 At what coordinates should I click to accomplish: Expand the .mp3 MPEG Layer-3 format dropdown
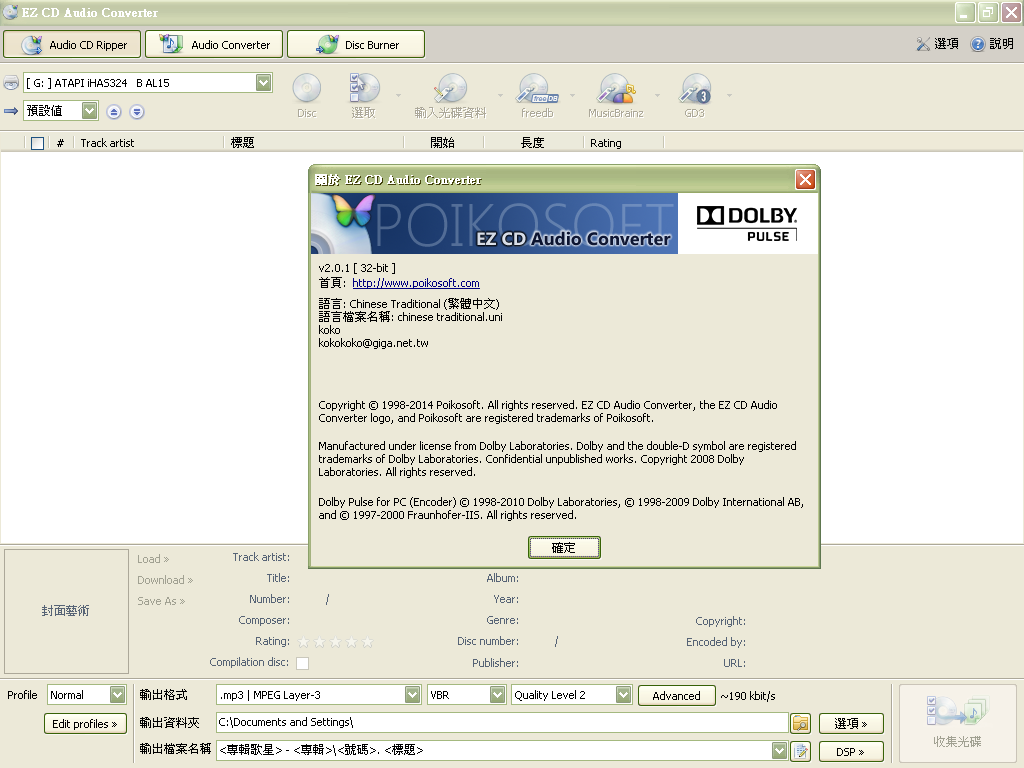click(412, 694)
